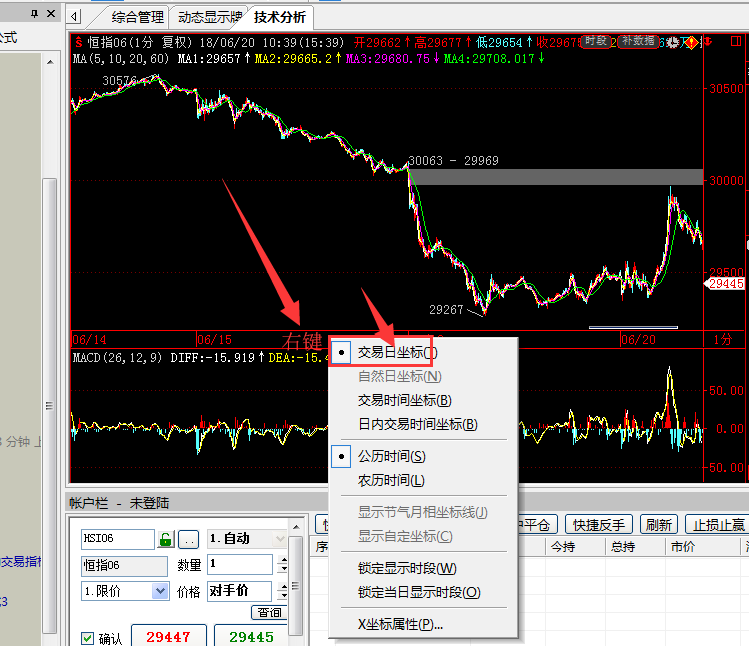
Task: Click the scroll-up arrow in order panel
Action: pos(296,527)
